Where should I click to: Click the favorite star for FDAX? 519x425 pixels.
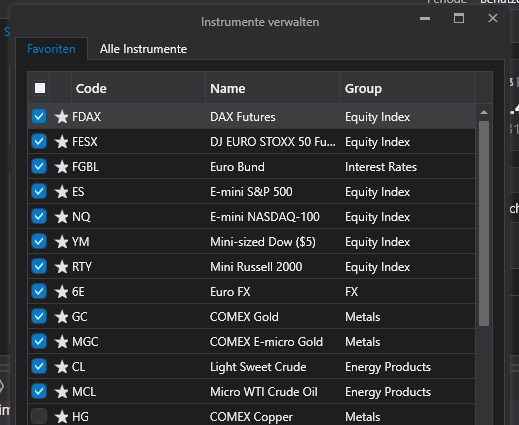62,117
